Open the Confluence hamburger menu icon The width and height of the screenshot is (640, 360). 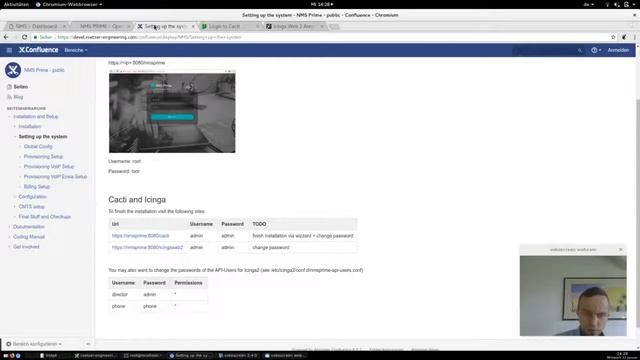[9, 50]
